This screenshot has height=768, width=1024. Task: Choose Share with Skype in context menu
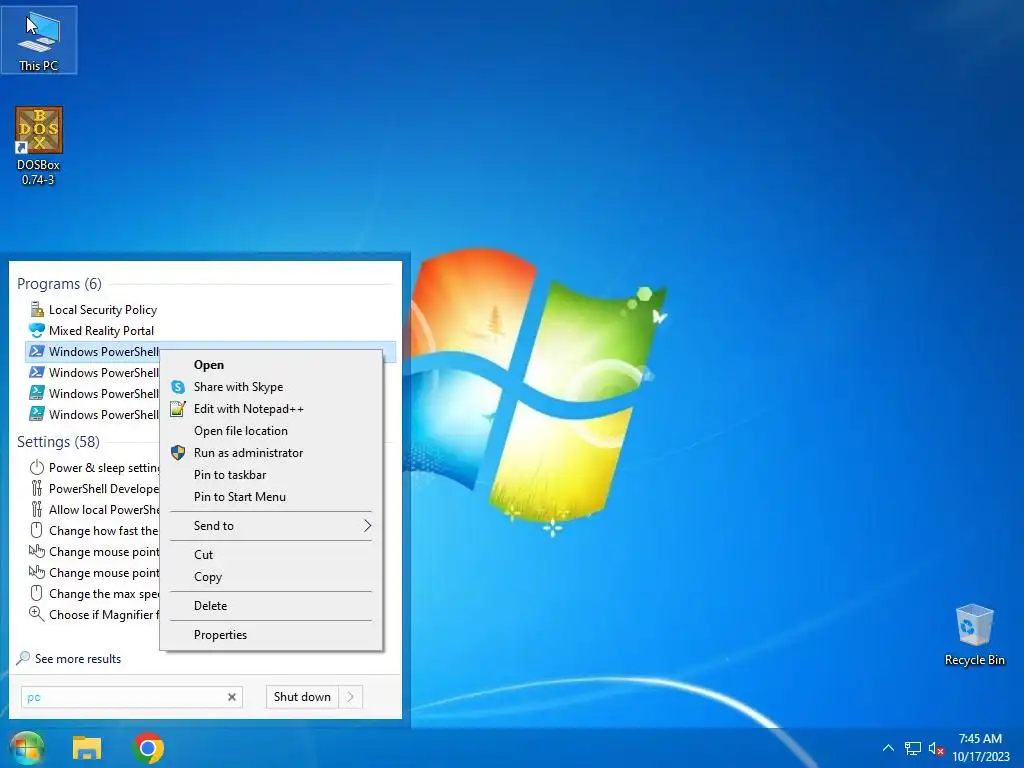(x=272, y=387)
